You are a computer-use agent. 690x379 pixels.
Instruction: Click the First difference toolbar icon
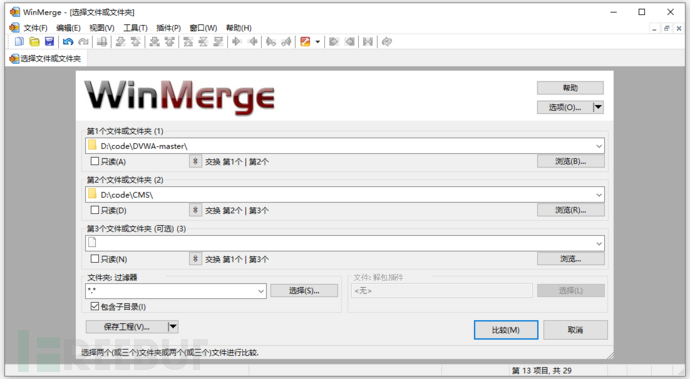tap(188, 42)
